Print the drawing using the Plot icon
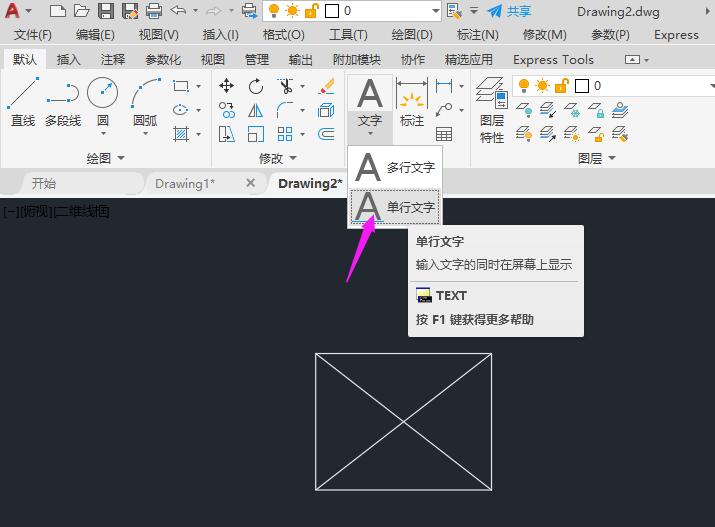The height and width of the screenshot is (527, 715). click(154, 10)
